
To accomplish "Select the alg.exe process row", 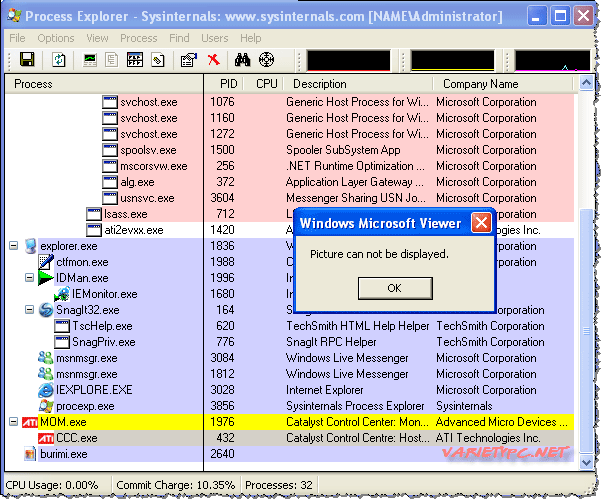I will click(289, 182).
